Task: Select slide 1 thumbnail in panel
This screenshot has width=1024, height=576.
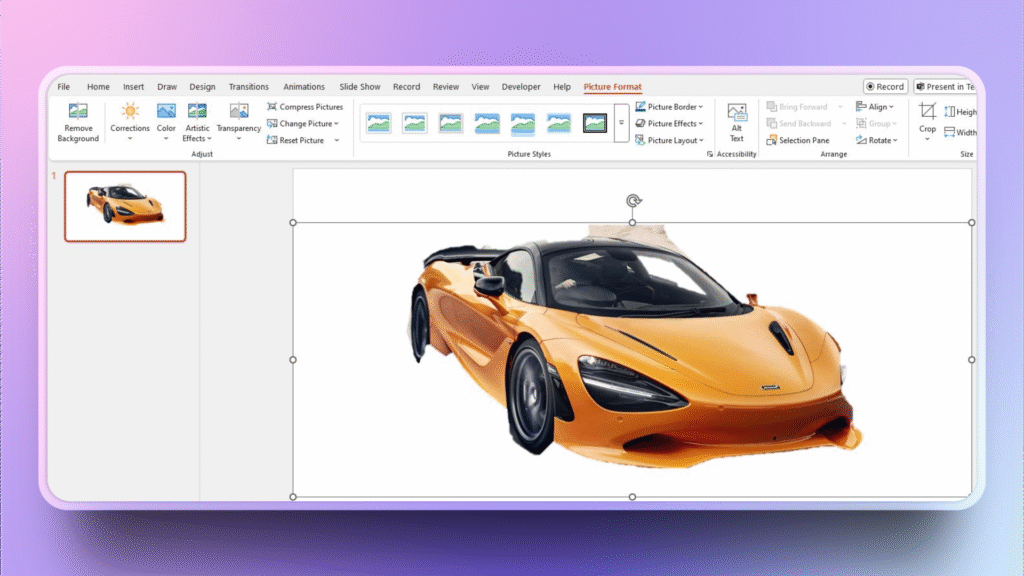Action: pos(125,206)
